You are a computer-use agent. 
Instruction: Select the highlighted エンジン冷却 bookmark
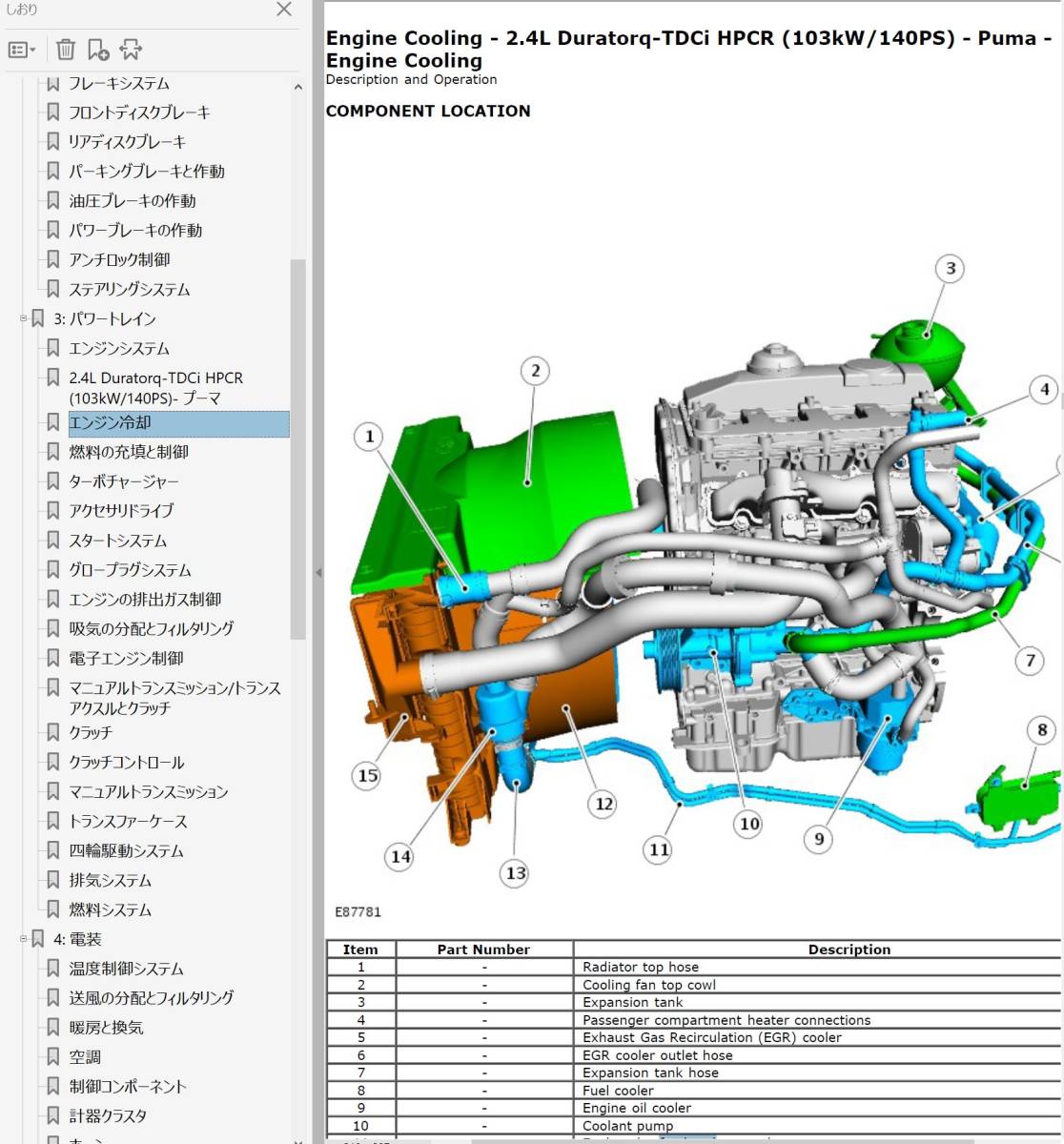click(x=178, y=423)
